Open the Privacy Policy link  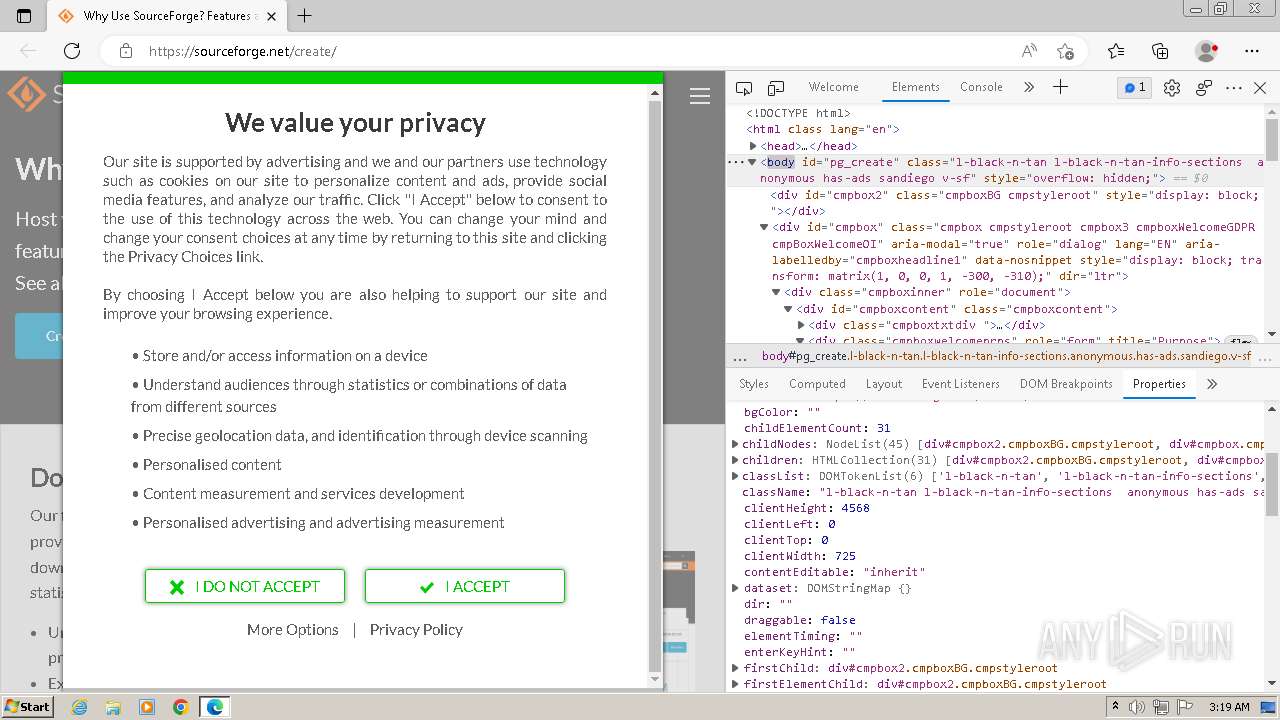point(416,629)
